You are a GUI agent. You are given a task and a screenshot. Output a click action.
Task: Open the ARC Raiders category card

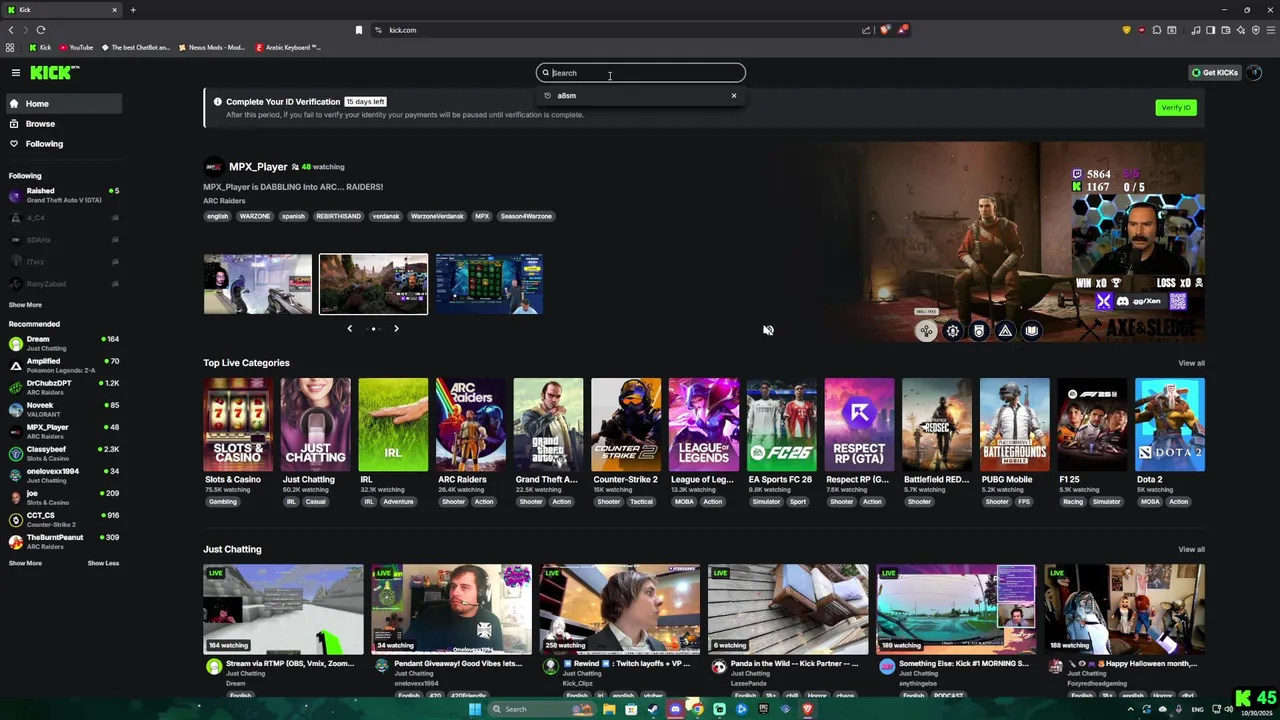pyautogui.click(x=470, y=424)
